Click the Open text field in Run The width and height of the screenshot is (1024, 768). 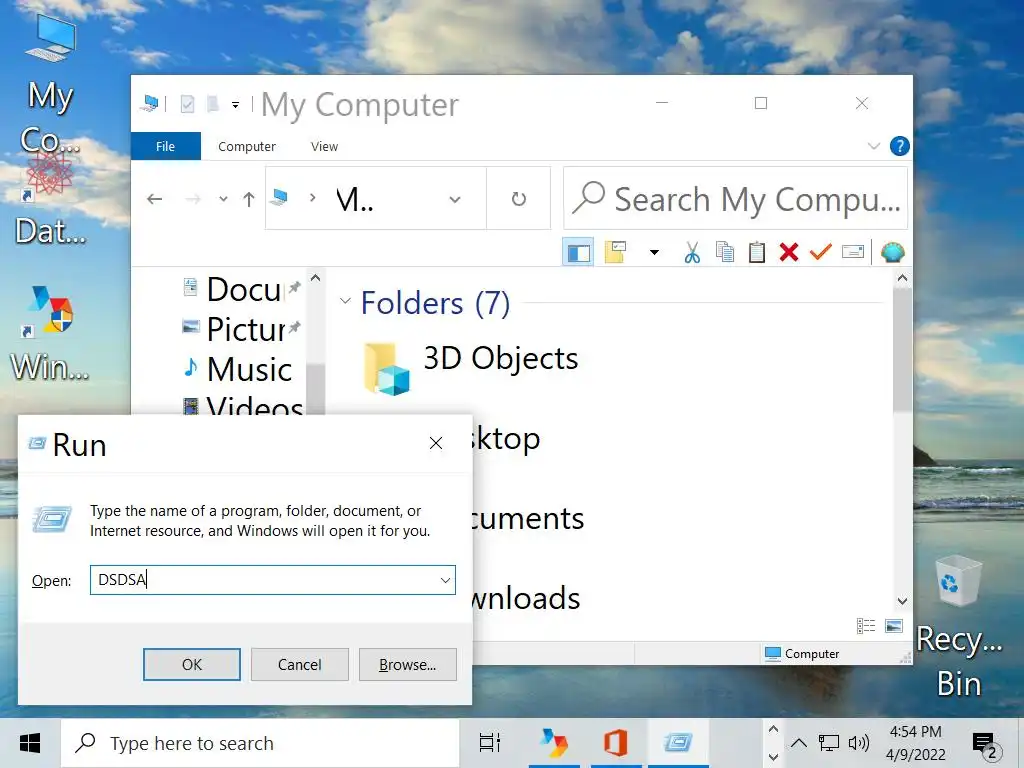263,580
